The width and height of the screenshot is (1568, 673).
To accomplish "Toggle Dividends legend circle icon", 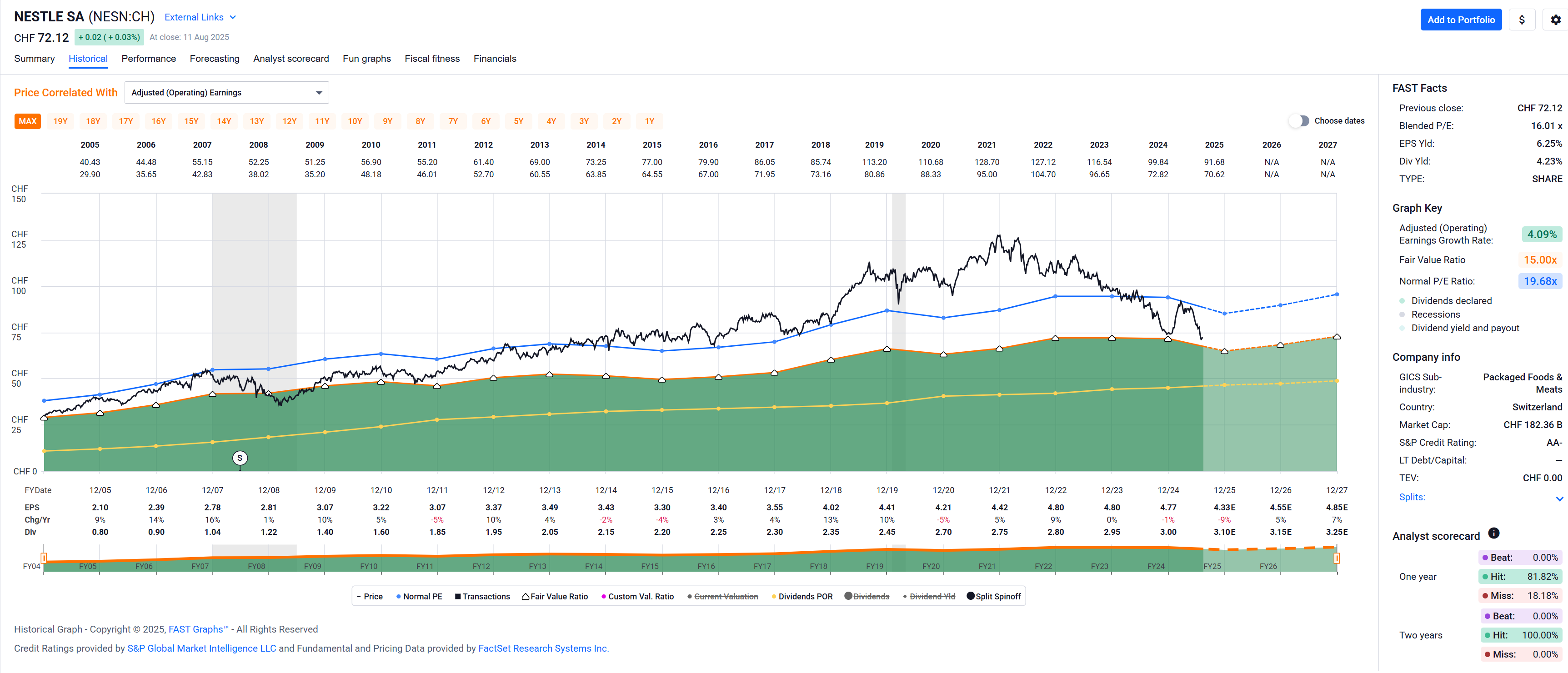I will [x=848, y=596].
